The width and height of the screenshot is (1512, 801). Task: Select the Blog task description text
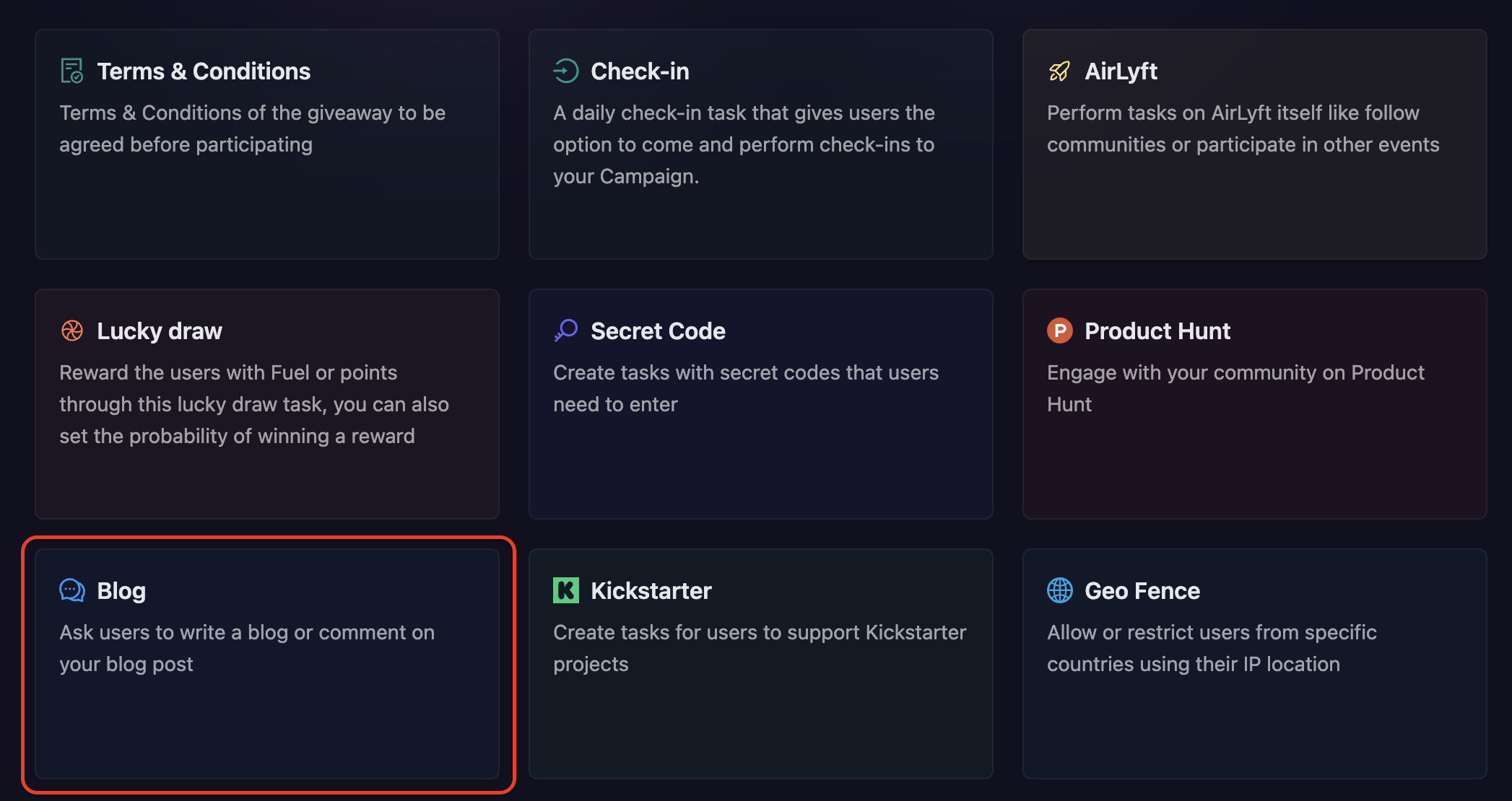(x=247, y=648)
